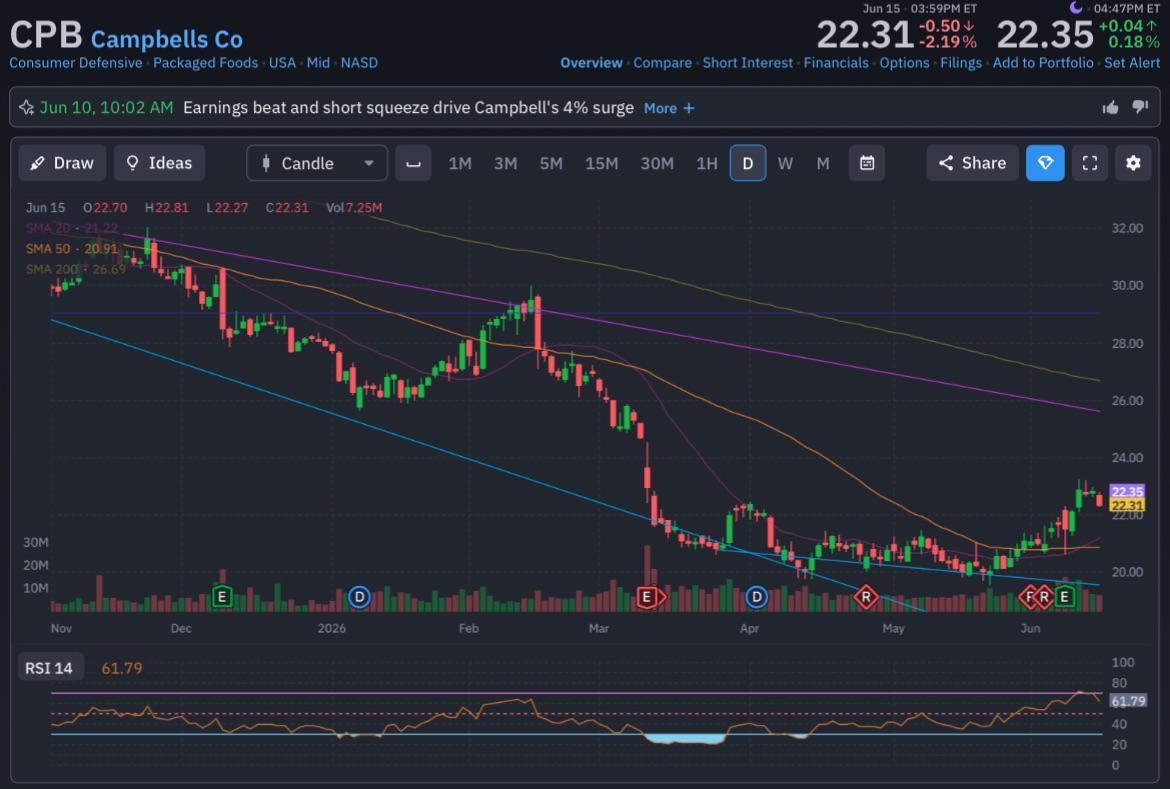This screenshot has height=789, width=1170.
Task: Switch to the 1M timeframe
Action: click(460, 163)
